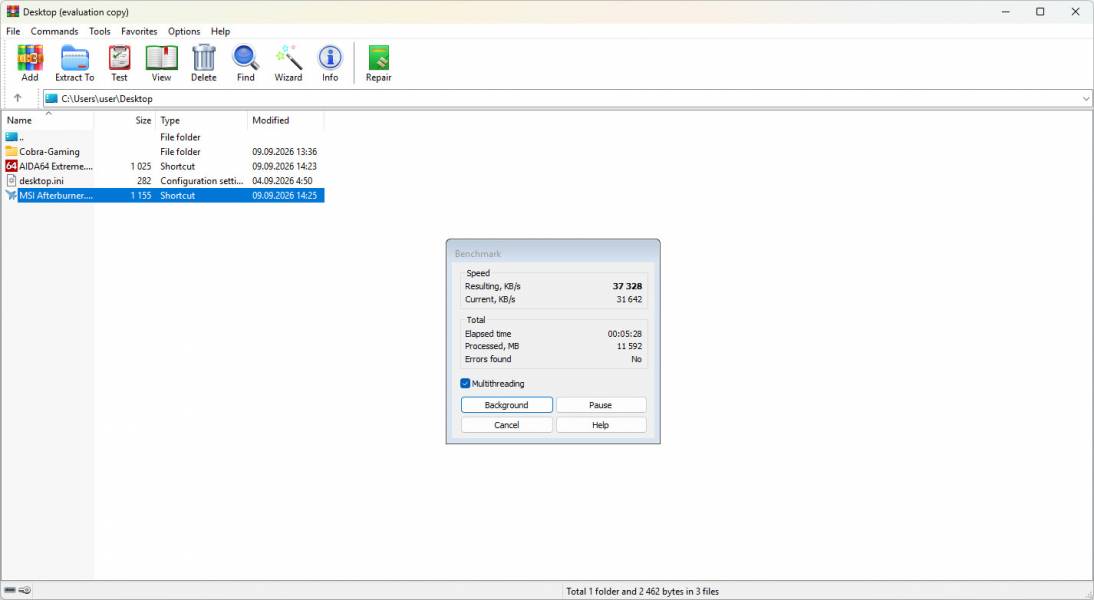Image resolution: width=1094 pixels, height=600 pixels.
Task: Click the status text 'Total 1 folder and 2 462 bytes in 3 files'
Action: click(x=643, y=591)
